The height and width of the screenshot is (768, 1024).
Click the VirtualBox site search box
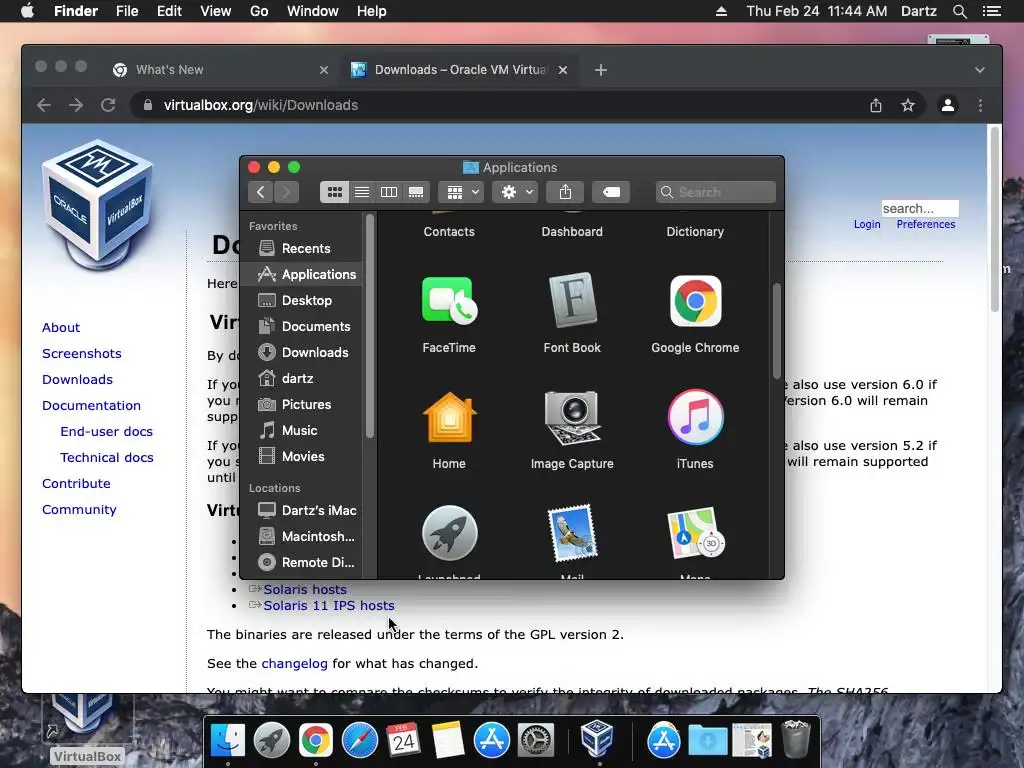point(920,208)
